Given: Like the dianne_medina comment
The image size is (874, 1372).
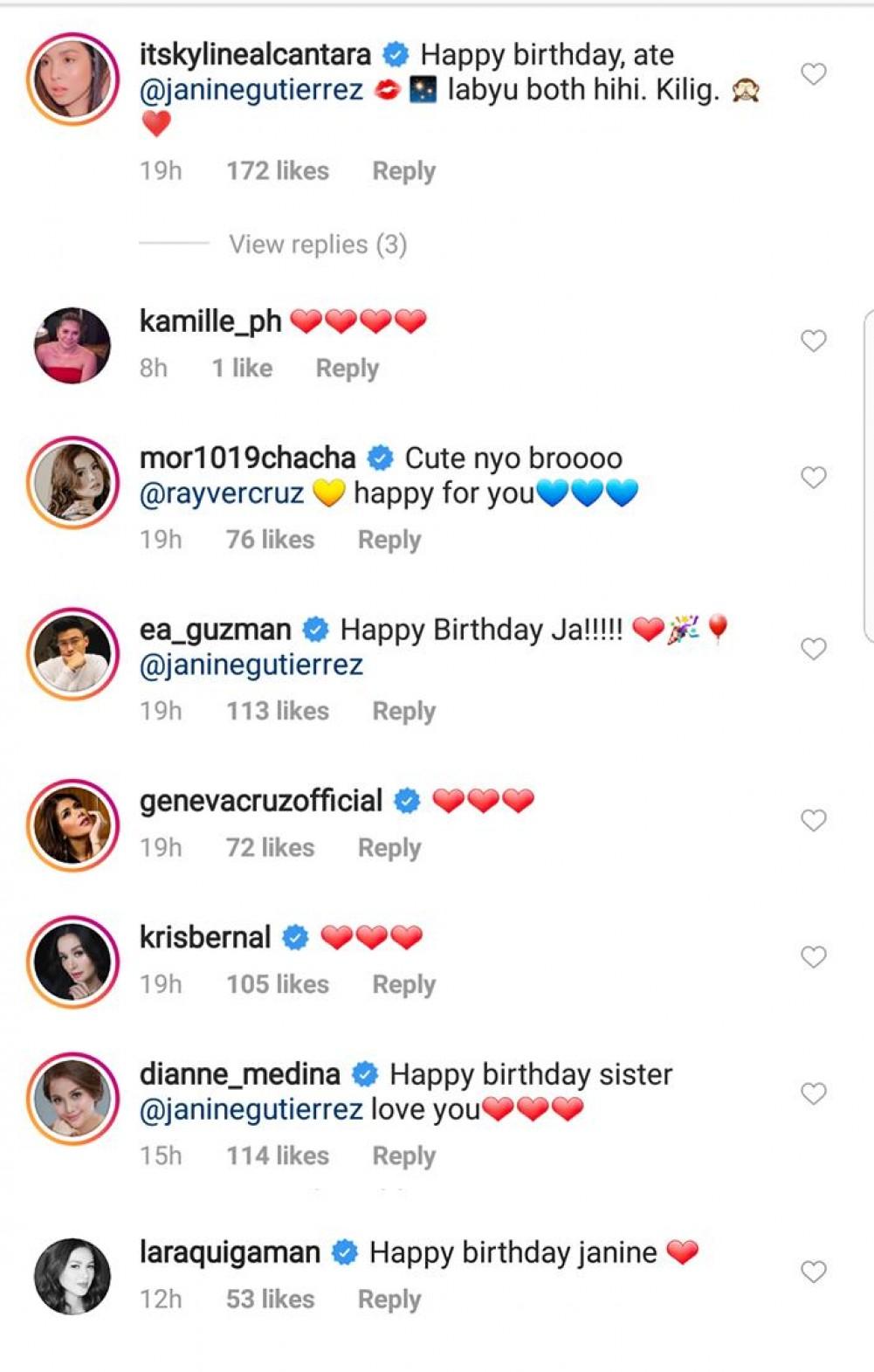Looking at the screenshot, I should point(813,1093).
